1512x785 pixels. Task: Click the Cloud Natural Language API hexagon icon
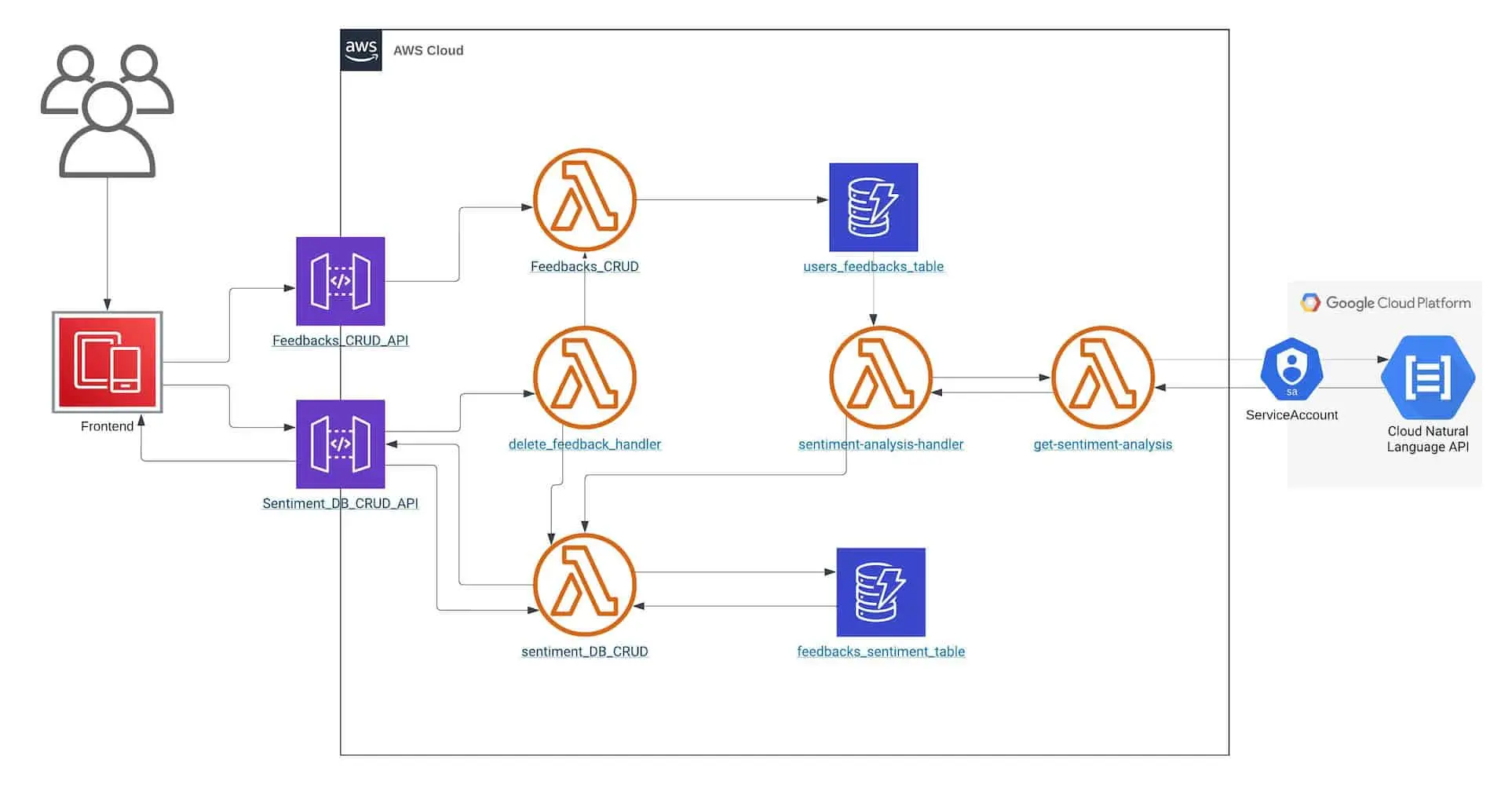[1427, 378]
